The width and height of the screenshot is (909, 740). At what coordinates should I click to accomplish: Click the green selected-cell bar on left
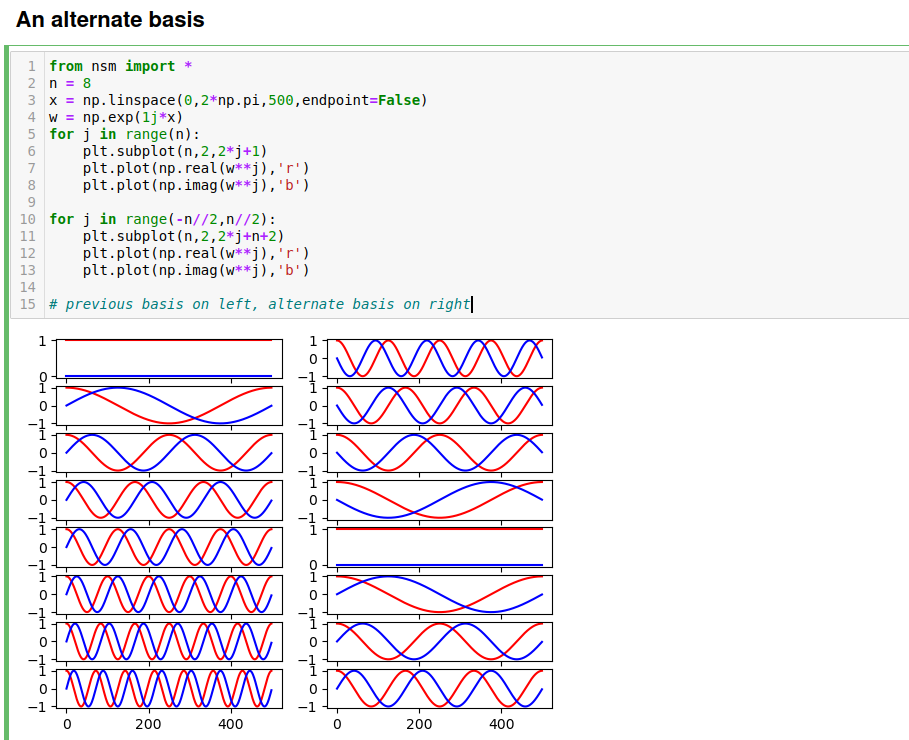click(x=6, y=390)
